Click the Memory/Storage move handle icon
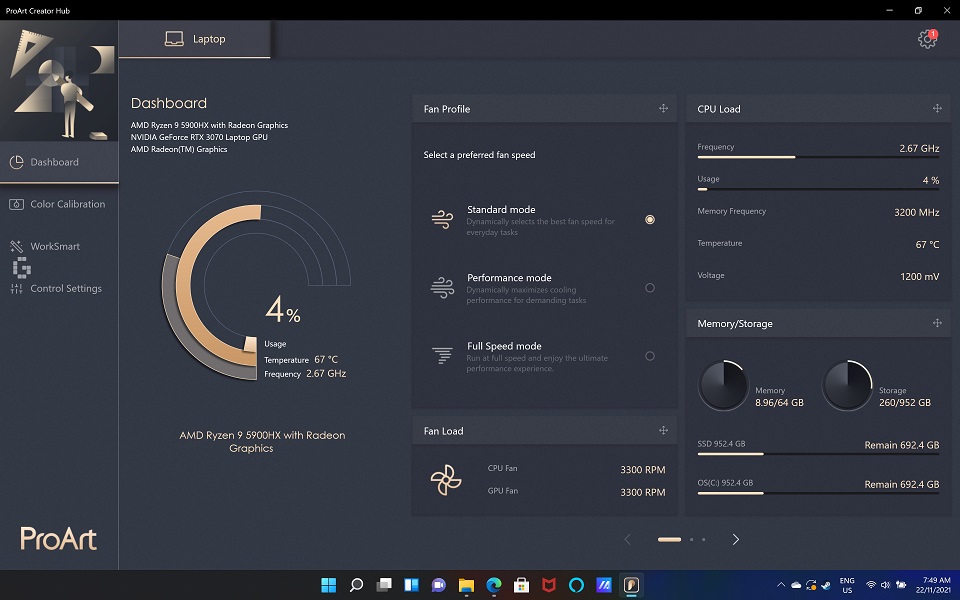Image resolution: width=960 pixels, height=600 pixels. (937, 323)
